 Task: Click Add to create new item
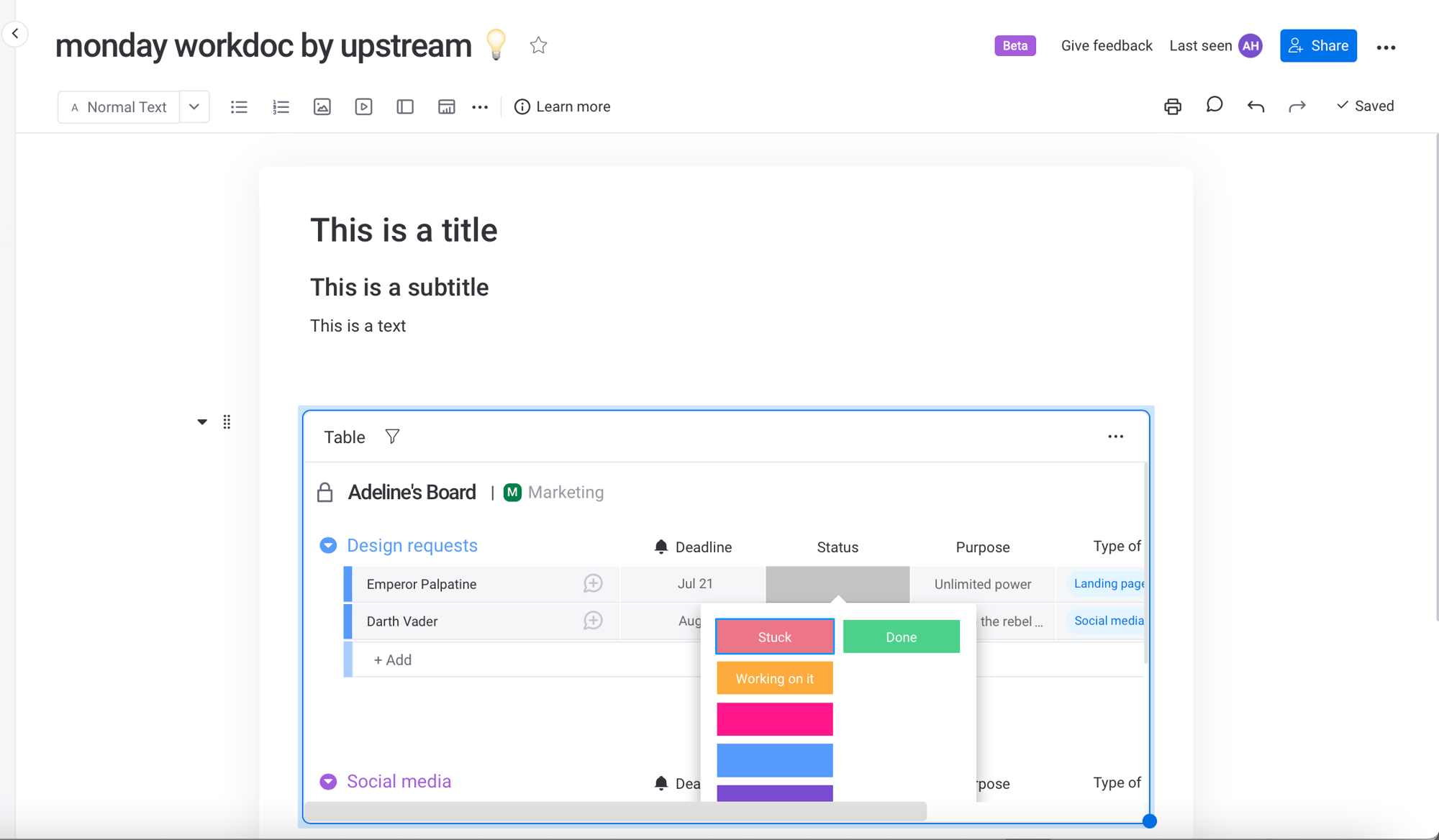point(392,659)
